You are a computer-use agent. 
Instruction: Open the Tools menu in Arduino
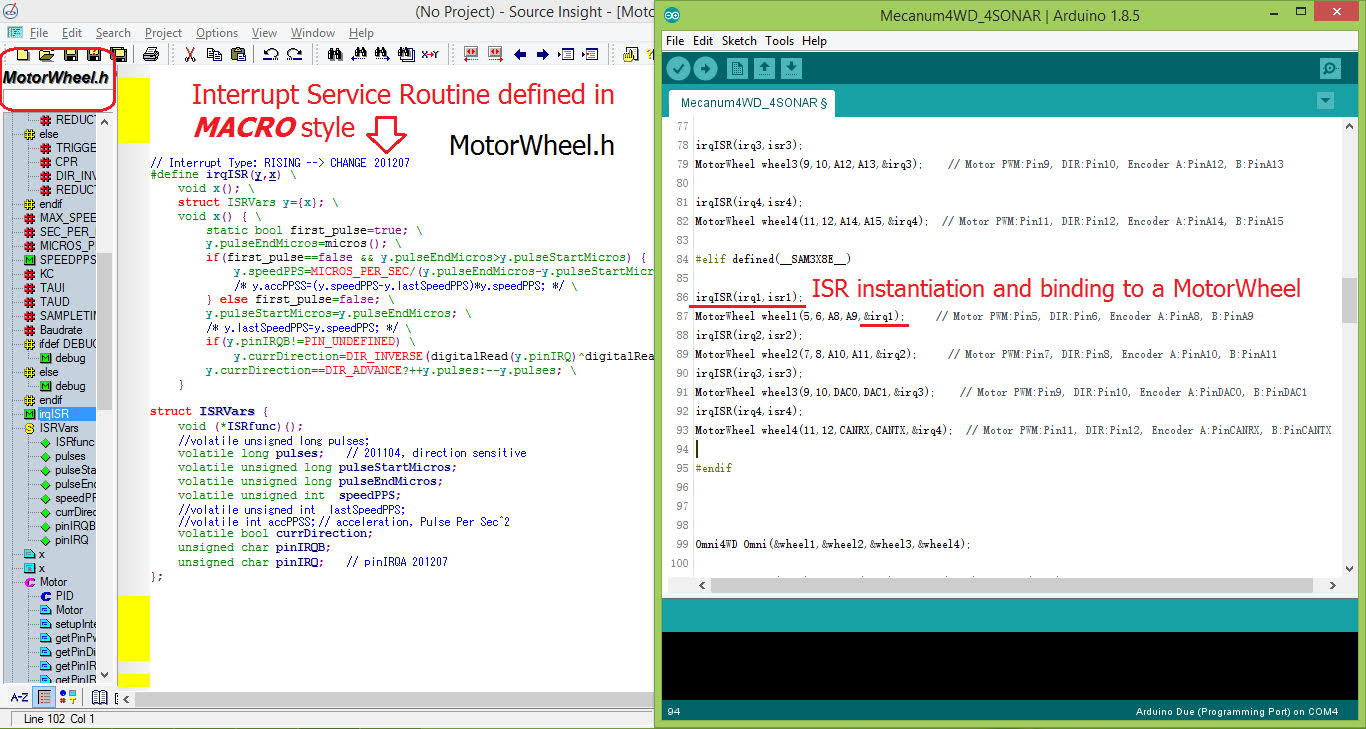click(x=779, y=41)
